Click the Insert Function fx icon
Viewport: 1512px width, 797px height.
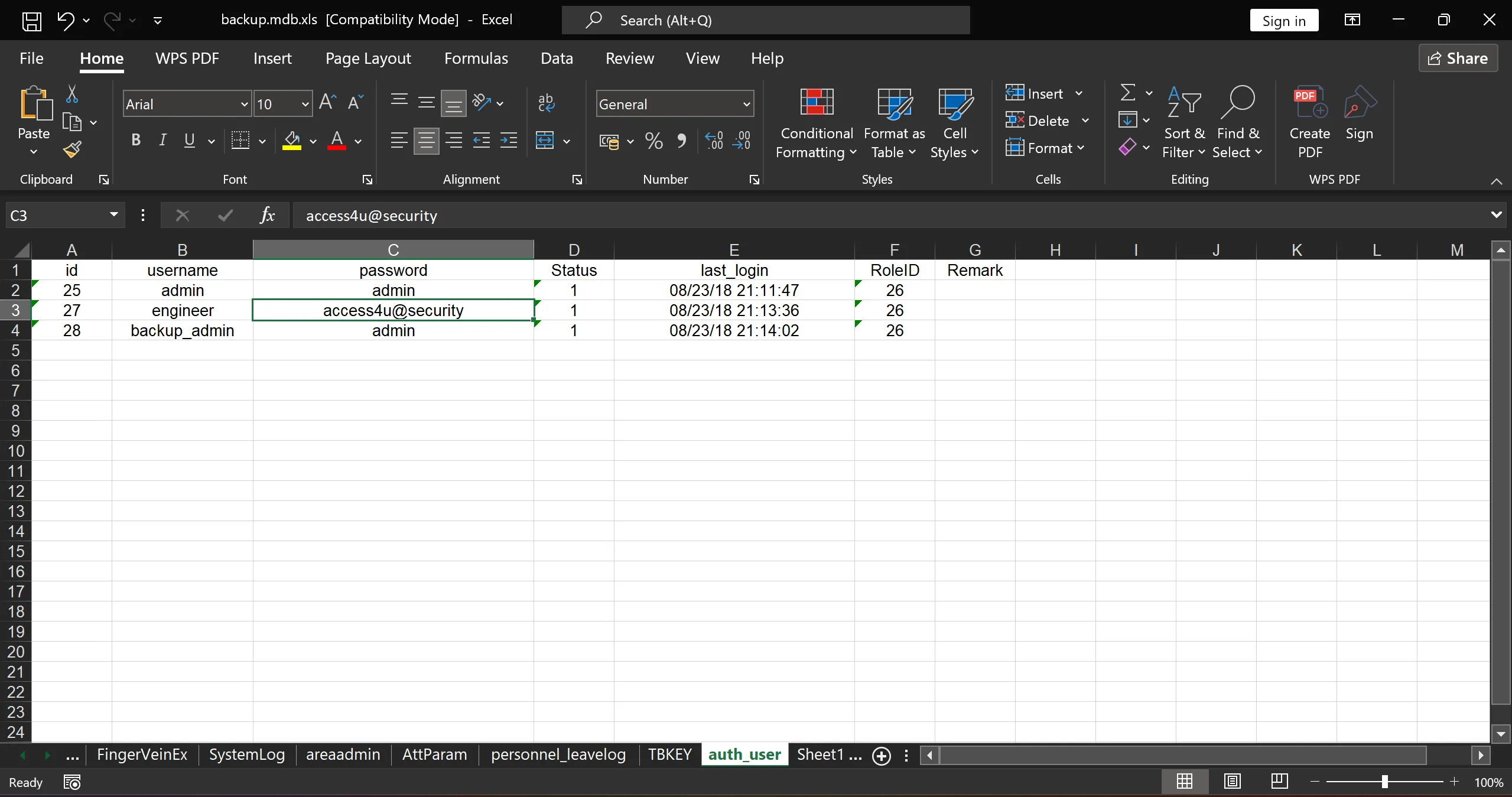point(267,215)
